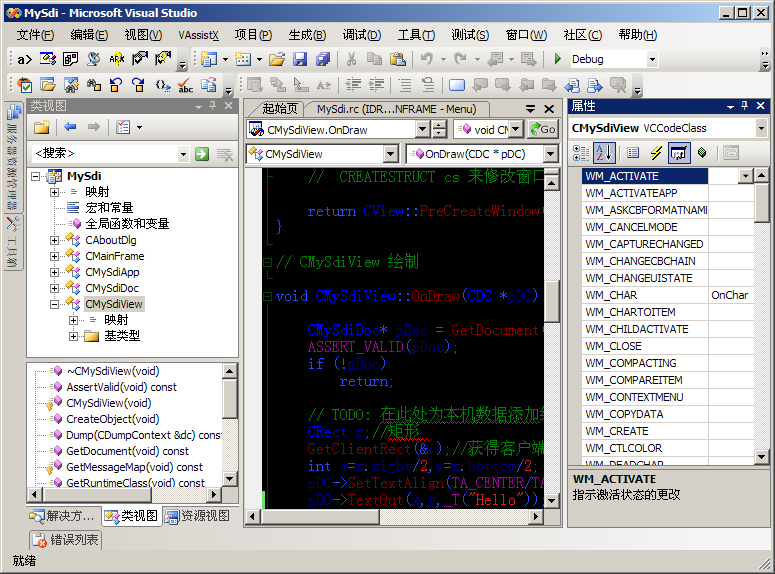The image size is (775, 574).
Task: Click the editor horizontal scrollbar thumb
Action: 321,516
